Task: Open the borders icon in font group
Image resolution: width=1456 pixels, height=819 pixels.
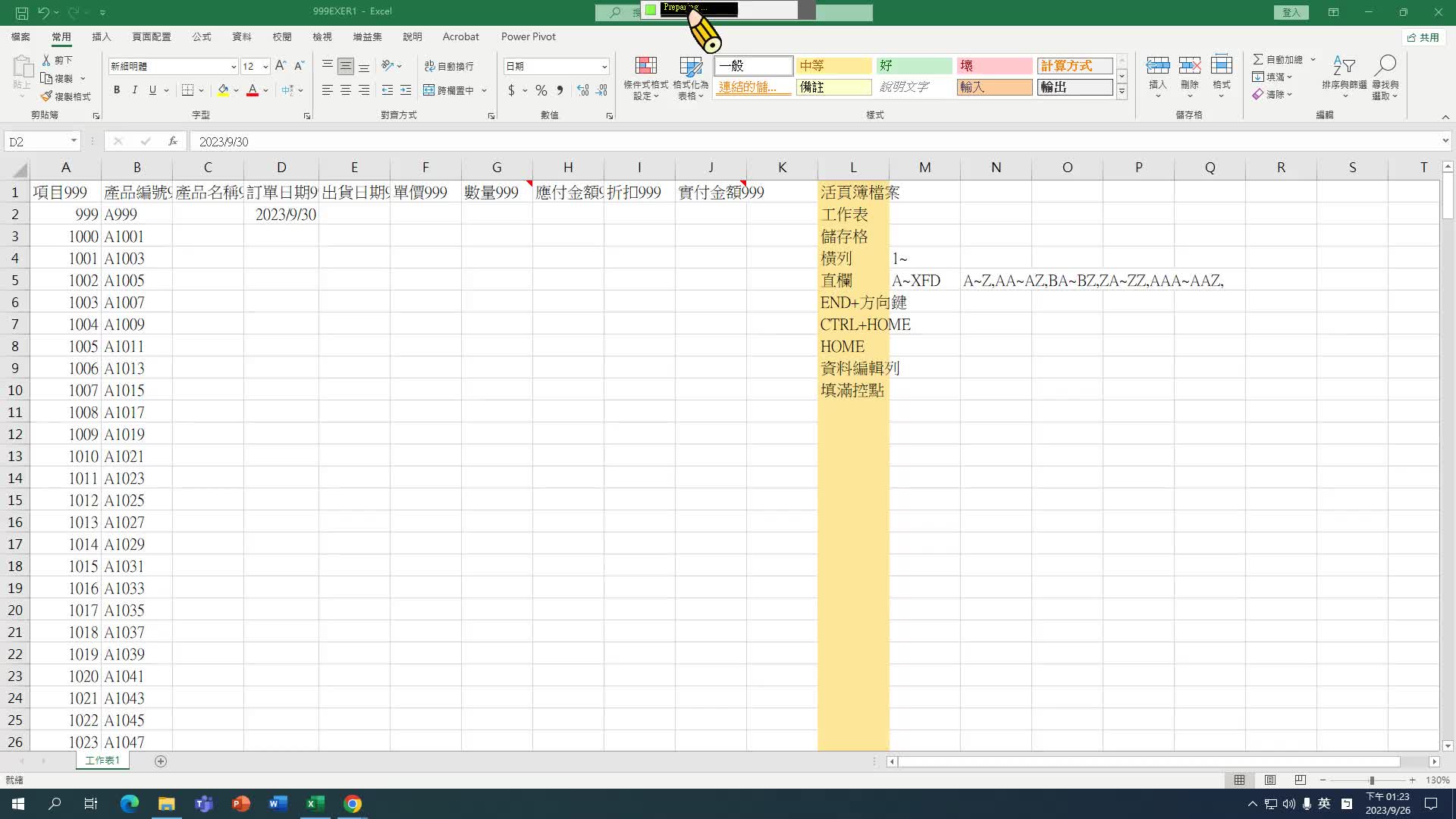Action: coord(188,90)
